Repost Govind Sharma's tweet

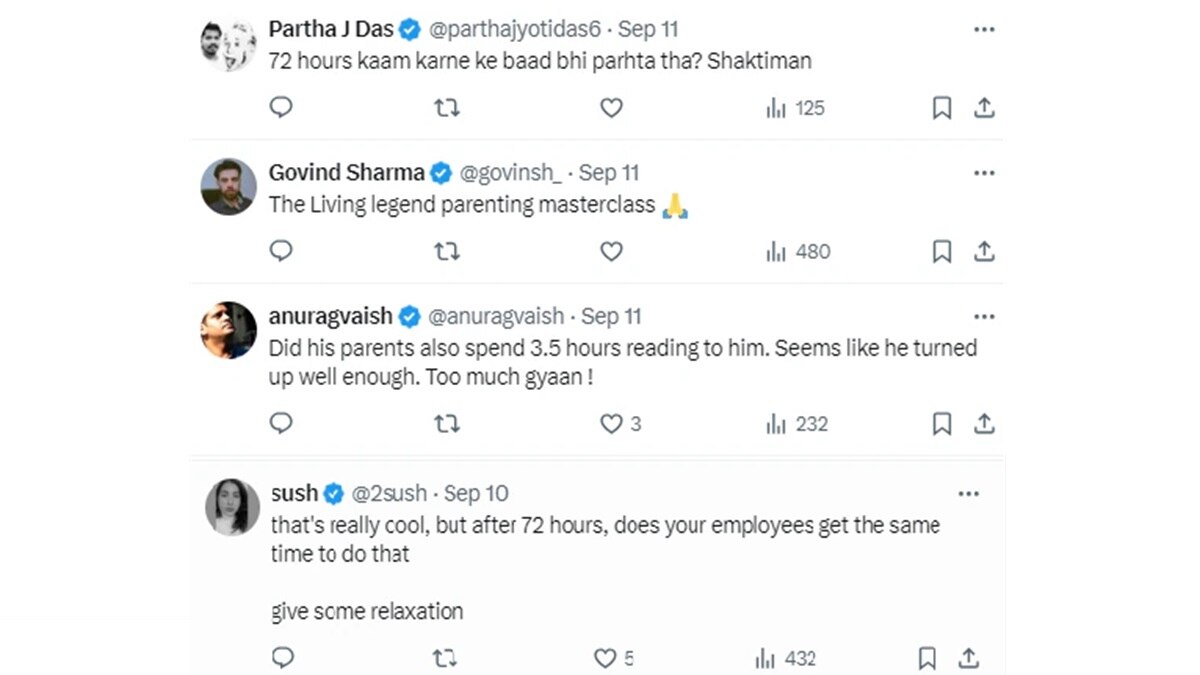(447, 252)
